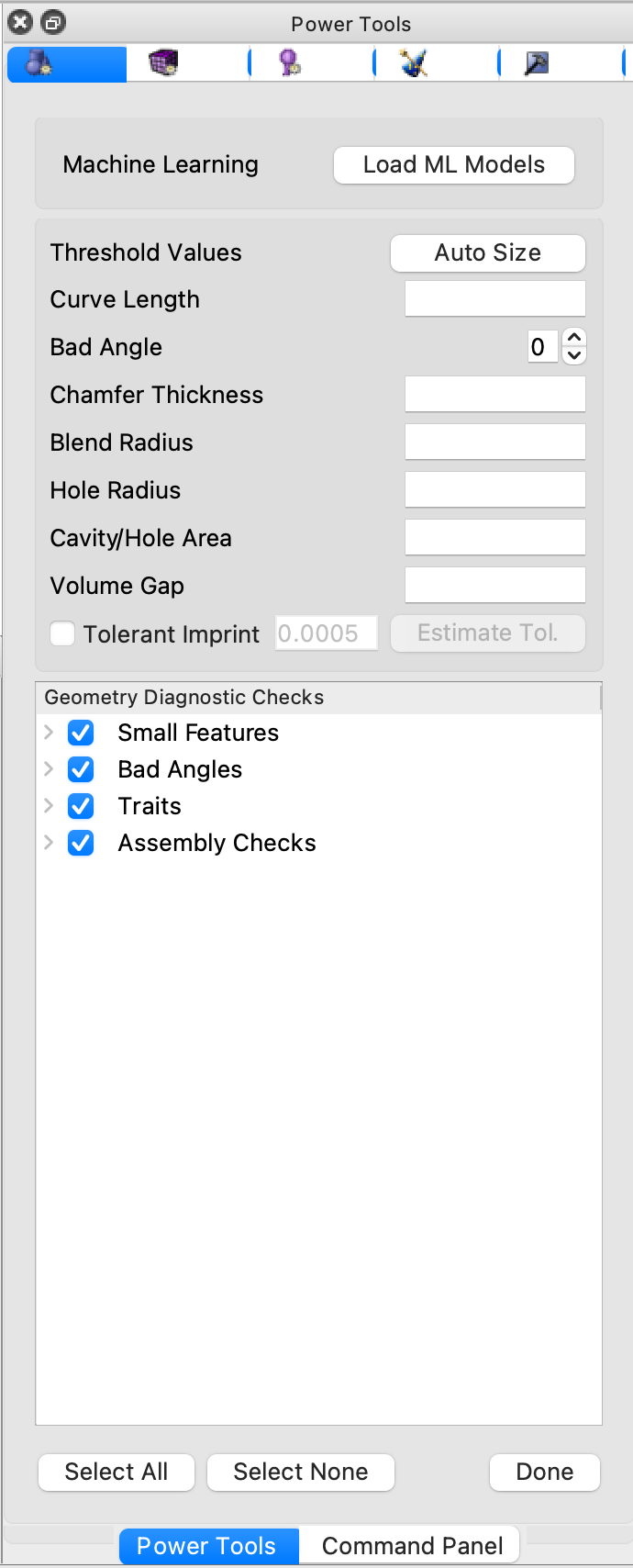Select the Power Tools bottom tab

click(206, 1546)
